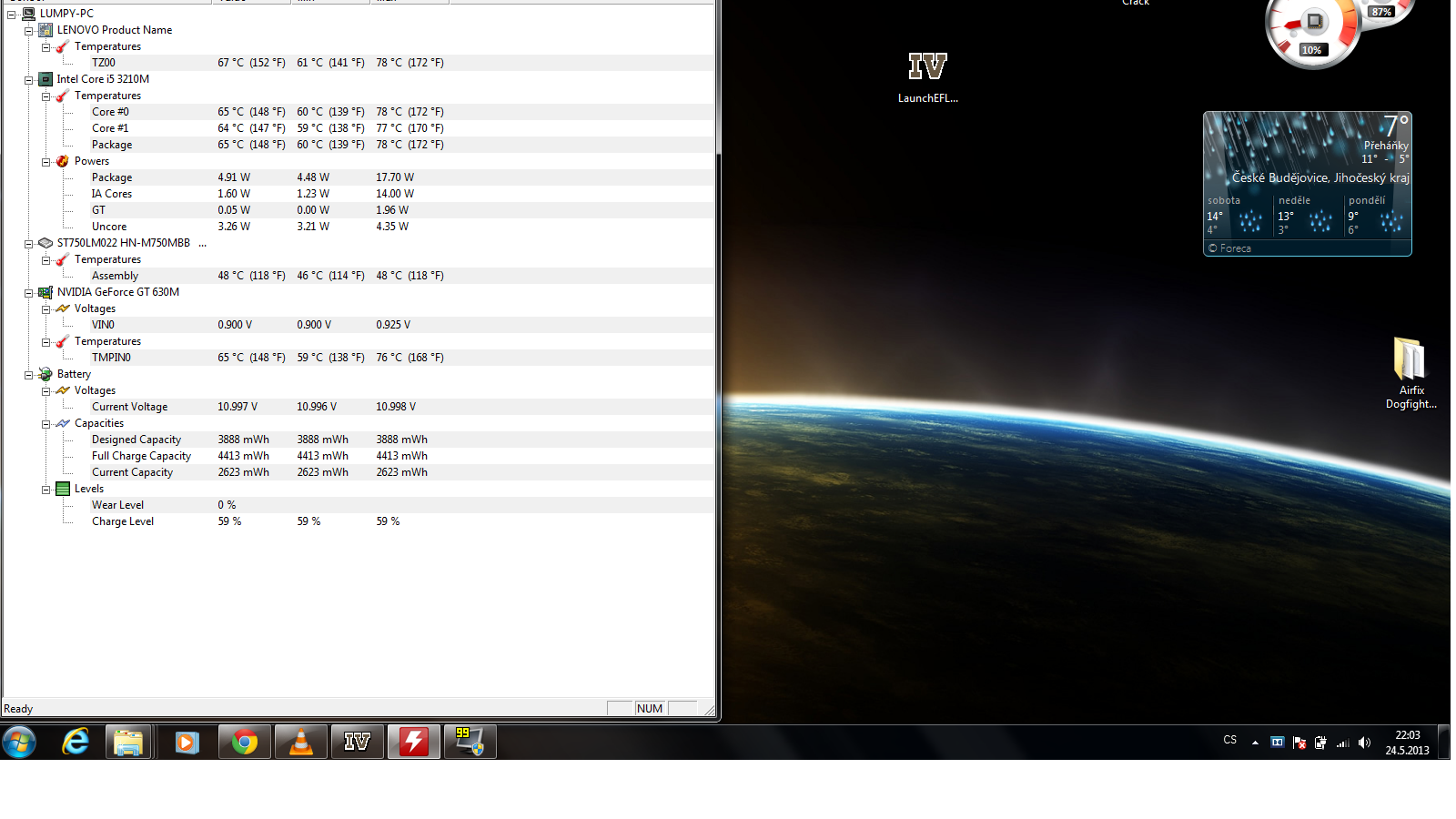
Task: Show hidden system tray icons
Action: tap(1255, 743)
